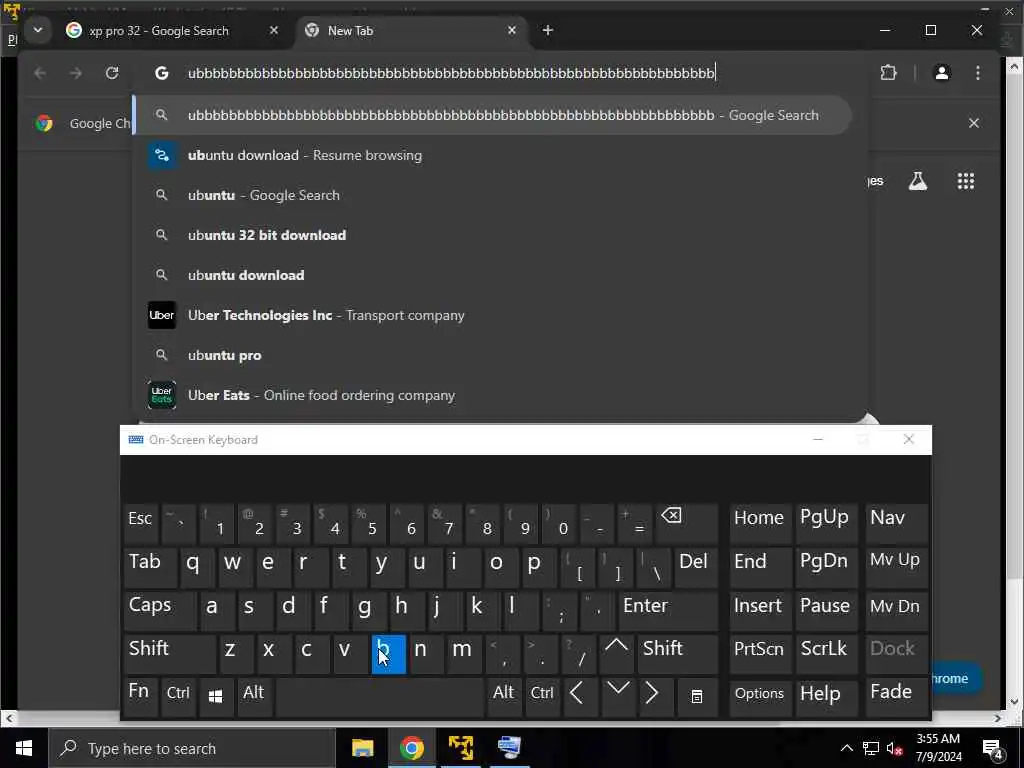Click the Del key

pyautogui.click(x=696, y=567)
